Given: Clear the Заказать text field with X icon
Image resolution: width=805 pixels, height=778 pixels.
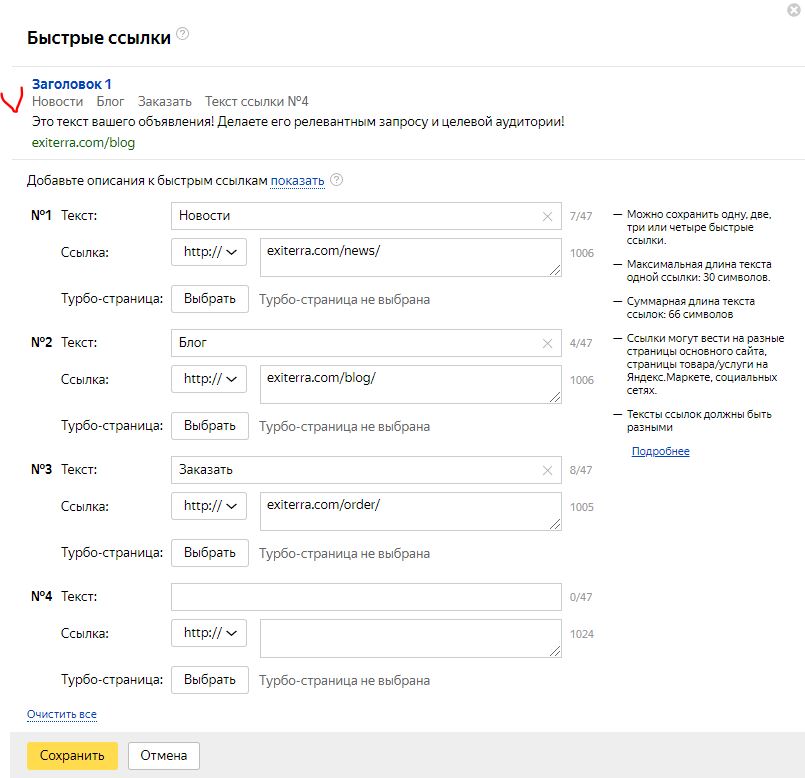Looking at the screenshot, I should click(x=547, y=470).
